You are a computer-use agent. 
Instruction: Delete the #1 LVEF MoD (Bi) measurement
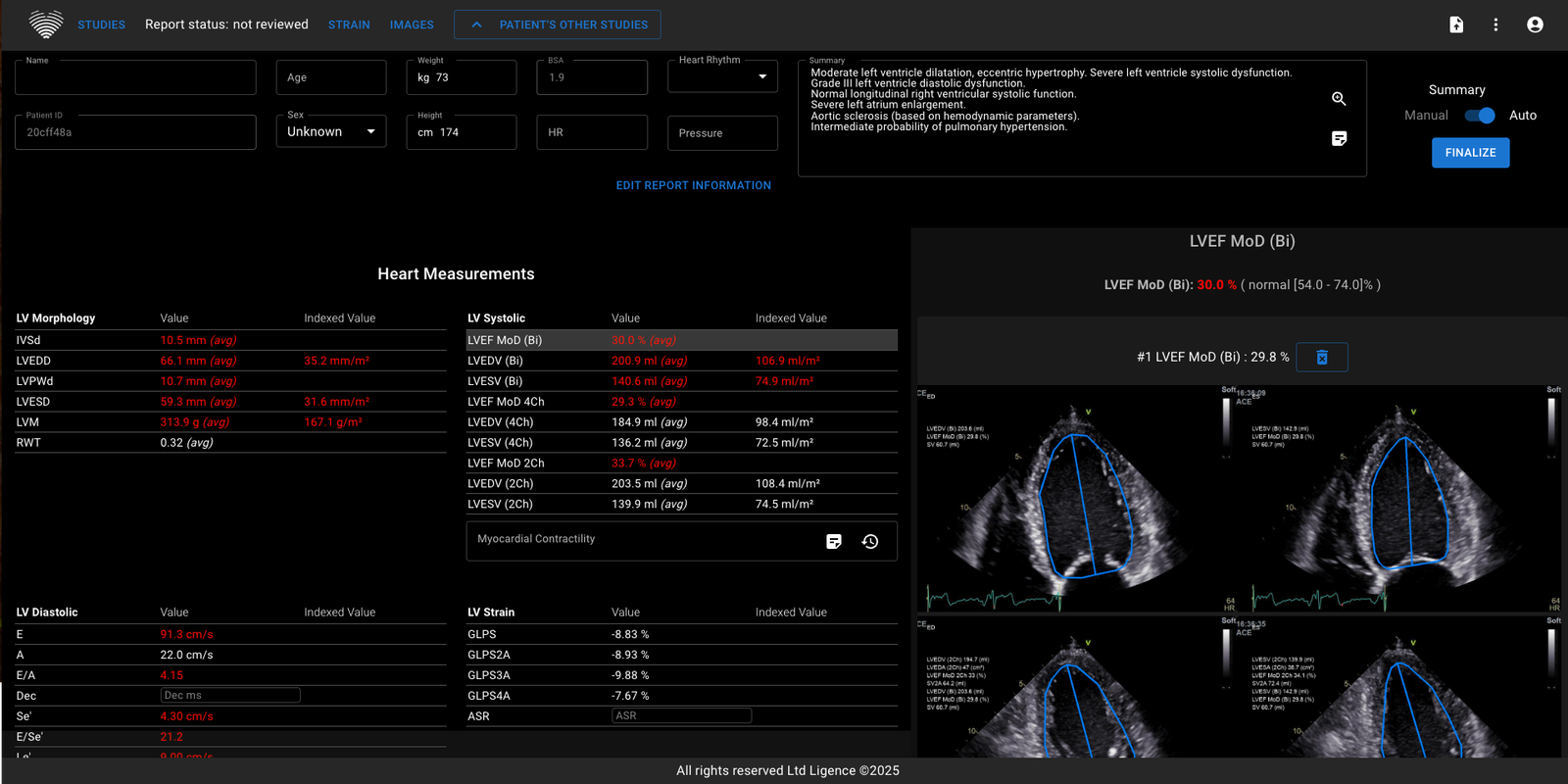click(1321, 358)
